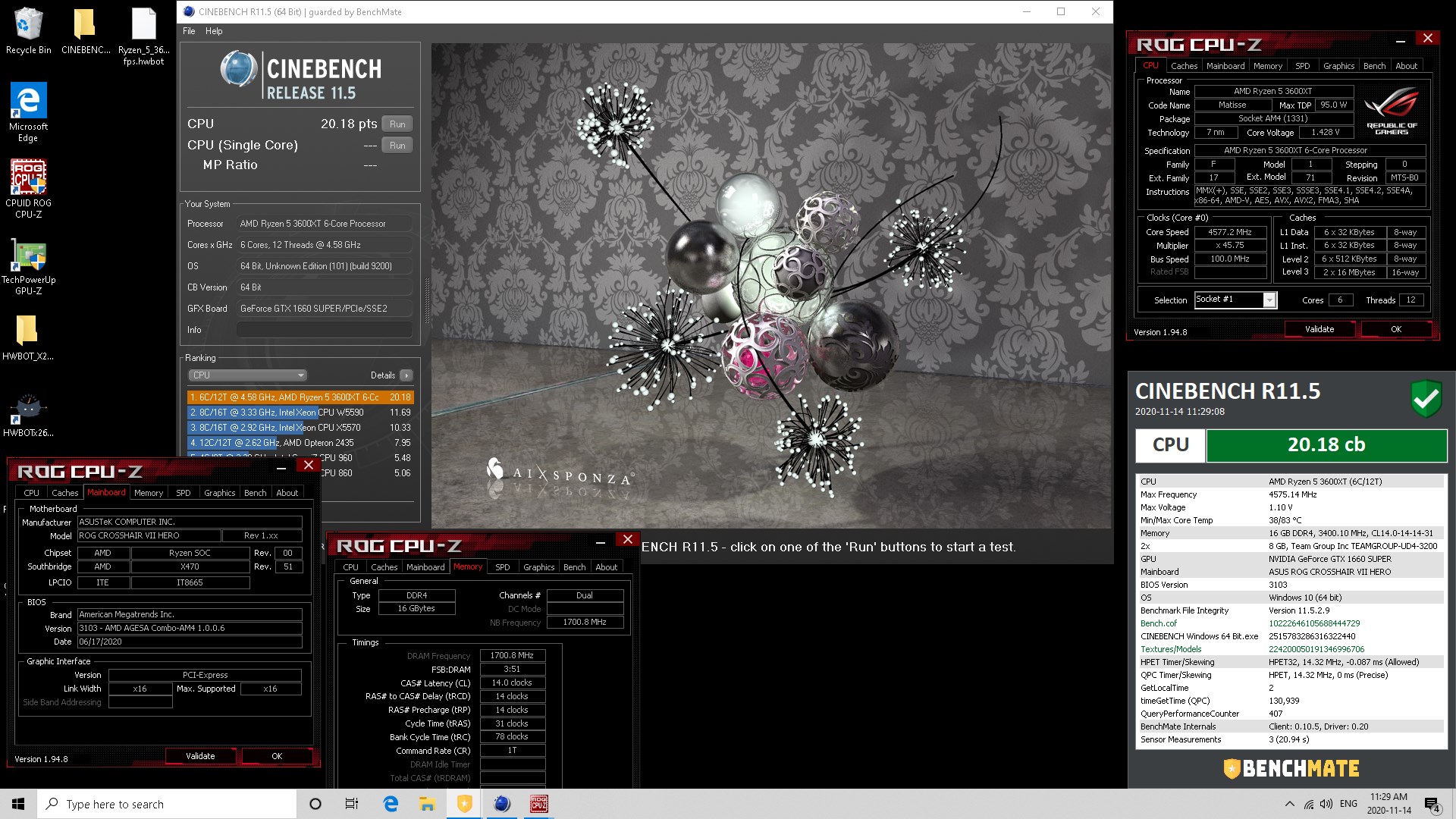Viewport: 1456px width, 819px height.
Task: Open Edge browser from taskbar
Action: coord(391,804)
